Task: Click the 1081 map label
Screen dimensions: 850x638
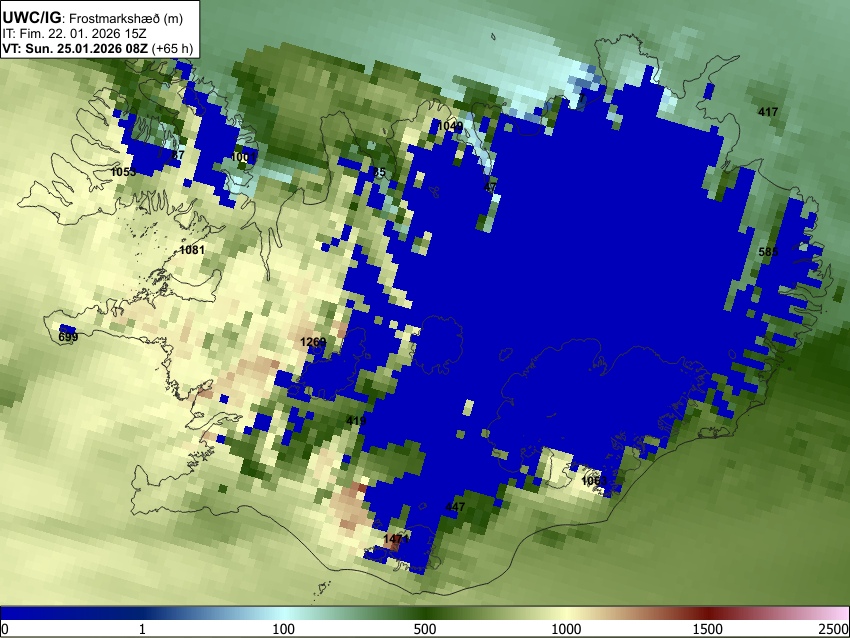Action: pos(192,250)
